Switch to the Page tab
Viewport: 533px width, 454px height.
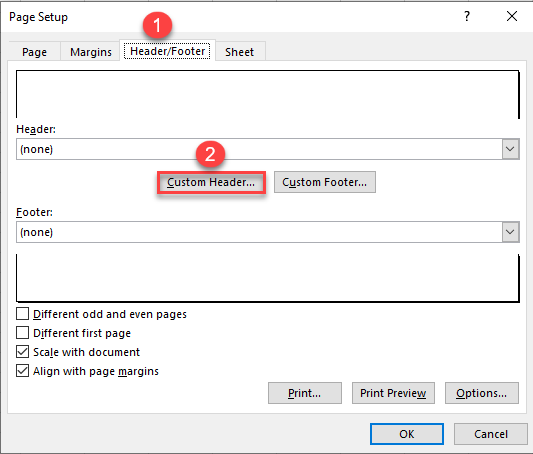pos(34,52)
